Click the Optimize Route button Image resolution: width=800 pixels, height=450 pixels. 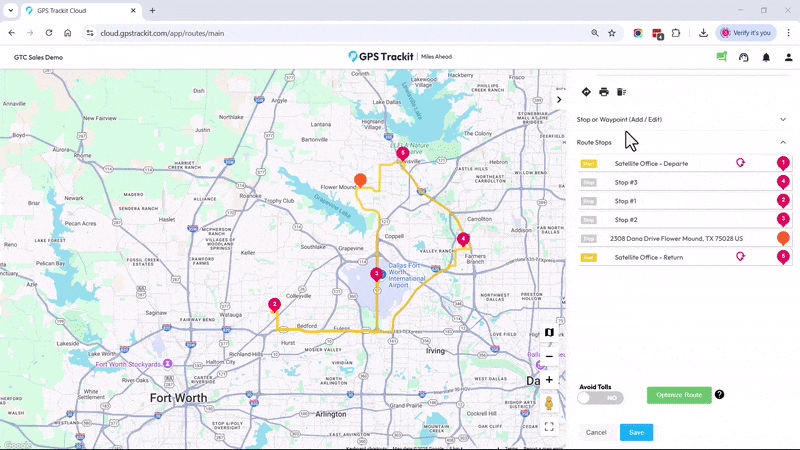(x=679, y=395)
